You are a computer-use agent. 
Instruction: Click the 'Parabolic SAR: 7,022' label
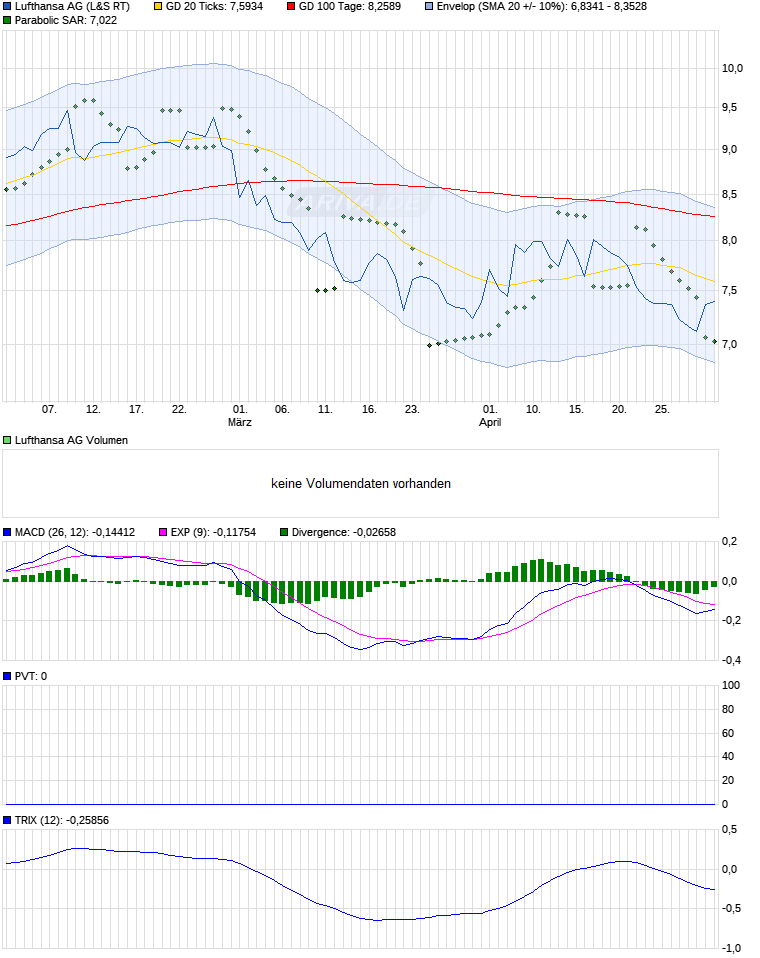(x=66, y=21)
